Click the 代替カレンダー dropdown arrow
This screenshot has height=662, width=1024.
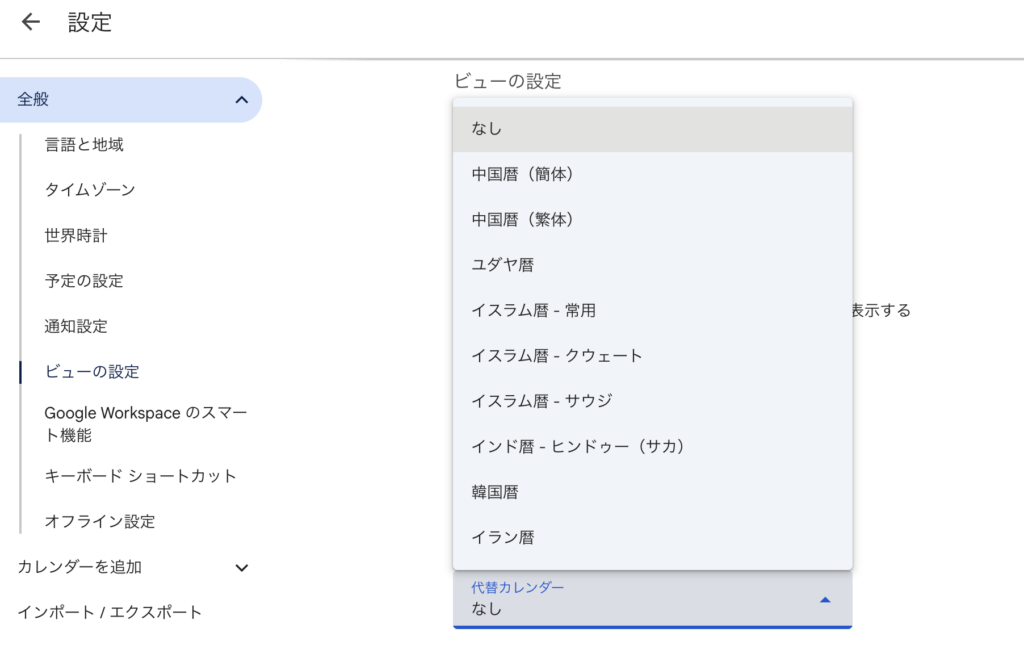pyautogui.click(x=825, y=599)
